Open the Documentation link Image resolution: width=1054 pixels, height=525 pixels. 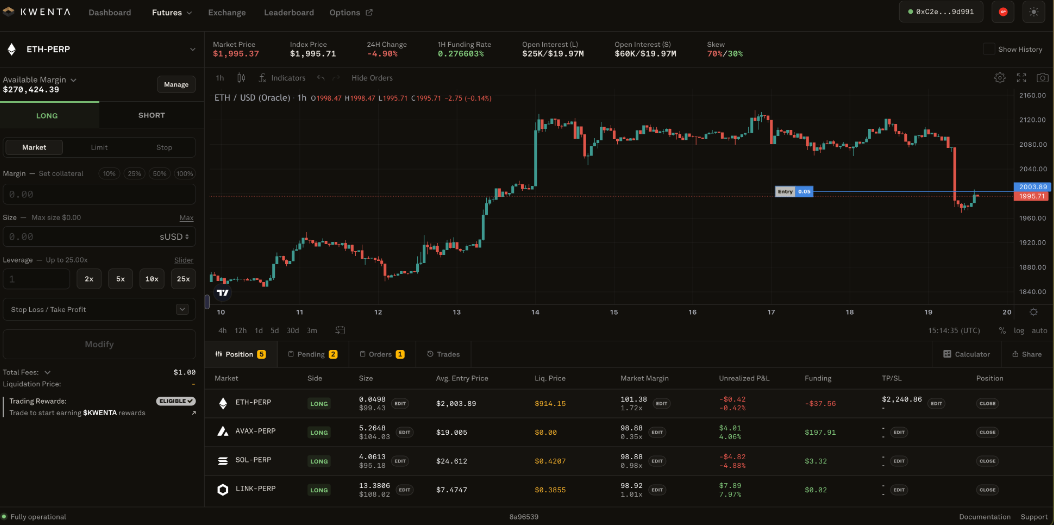click(984, 517)
